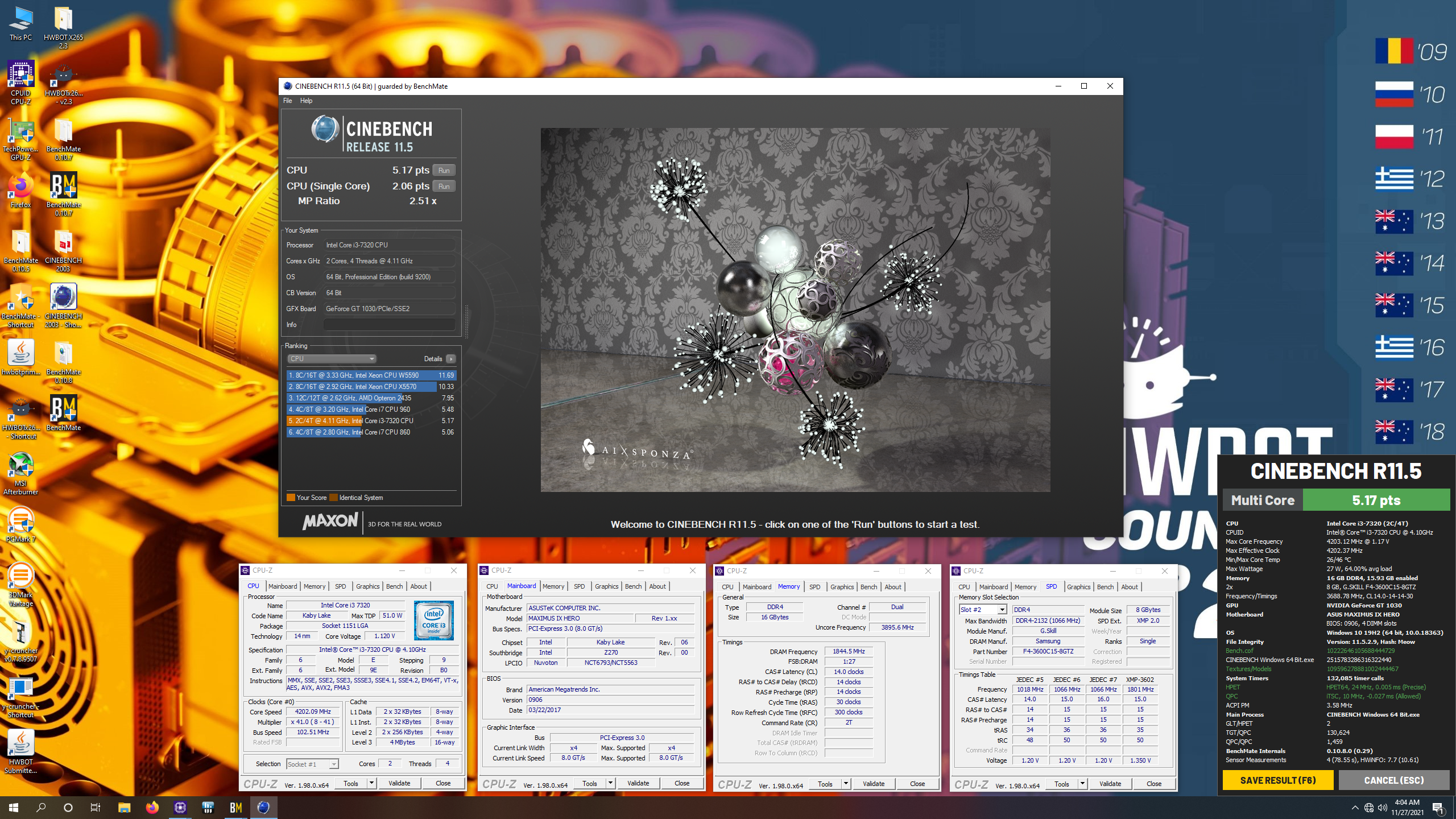This screenshot has height=819, width=1456.
Task: Open HWBOT X265 2.3 desktop icon
Action: (x=63, y=27)
